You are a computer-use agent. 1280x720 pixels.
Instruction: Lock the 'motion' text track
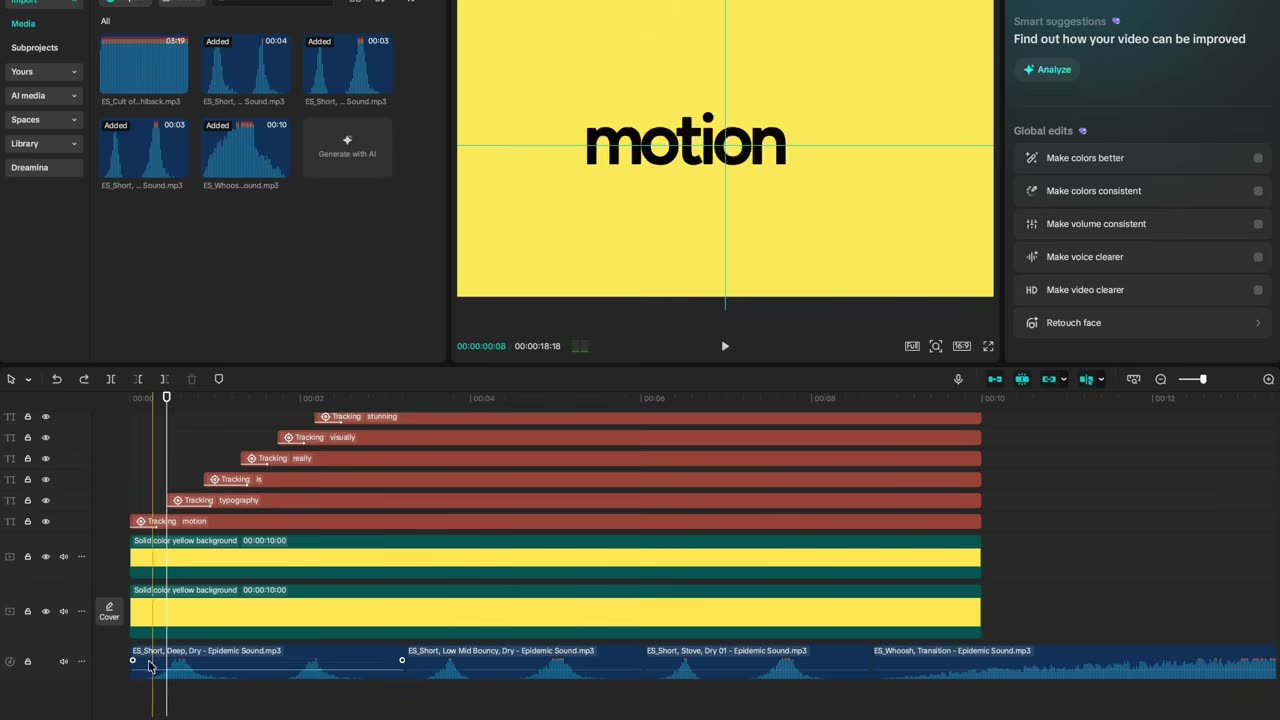[x=28, y=522]
